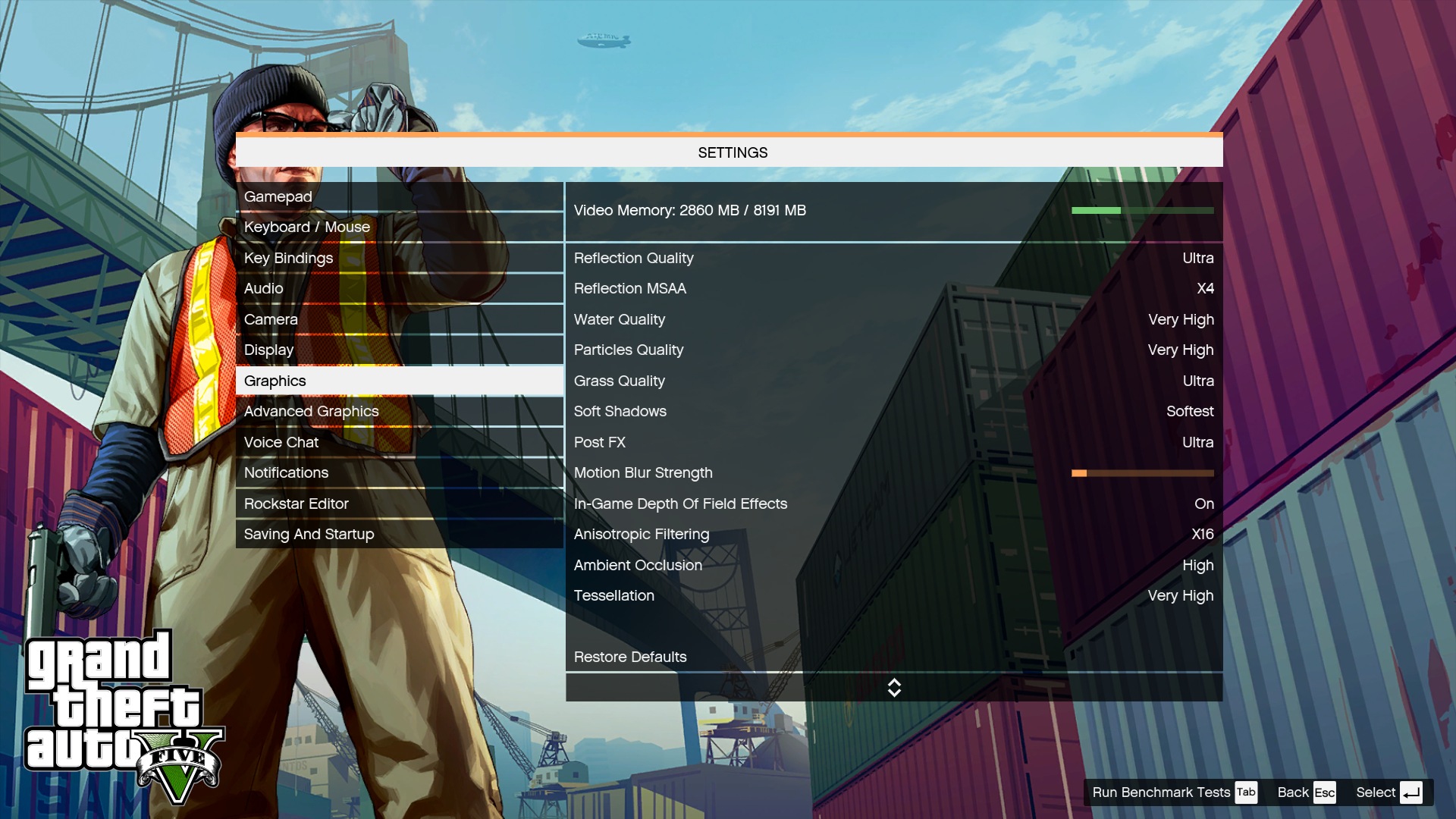The image size is (1456, 819).
Task: Open Voice Chat settings
Action: (x=281, y=441)
